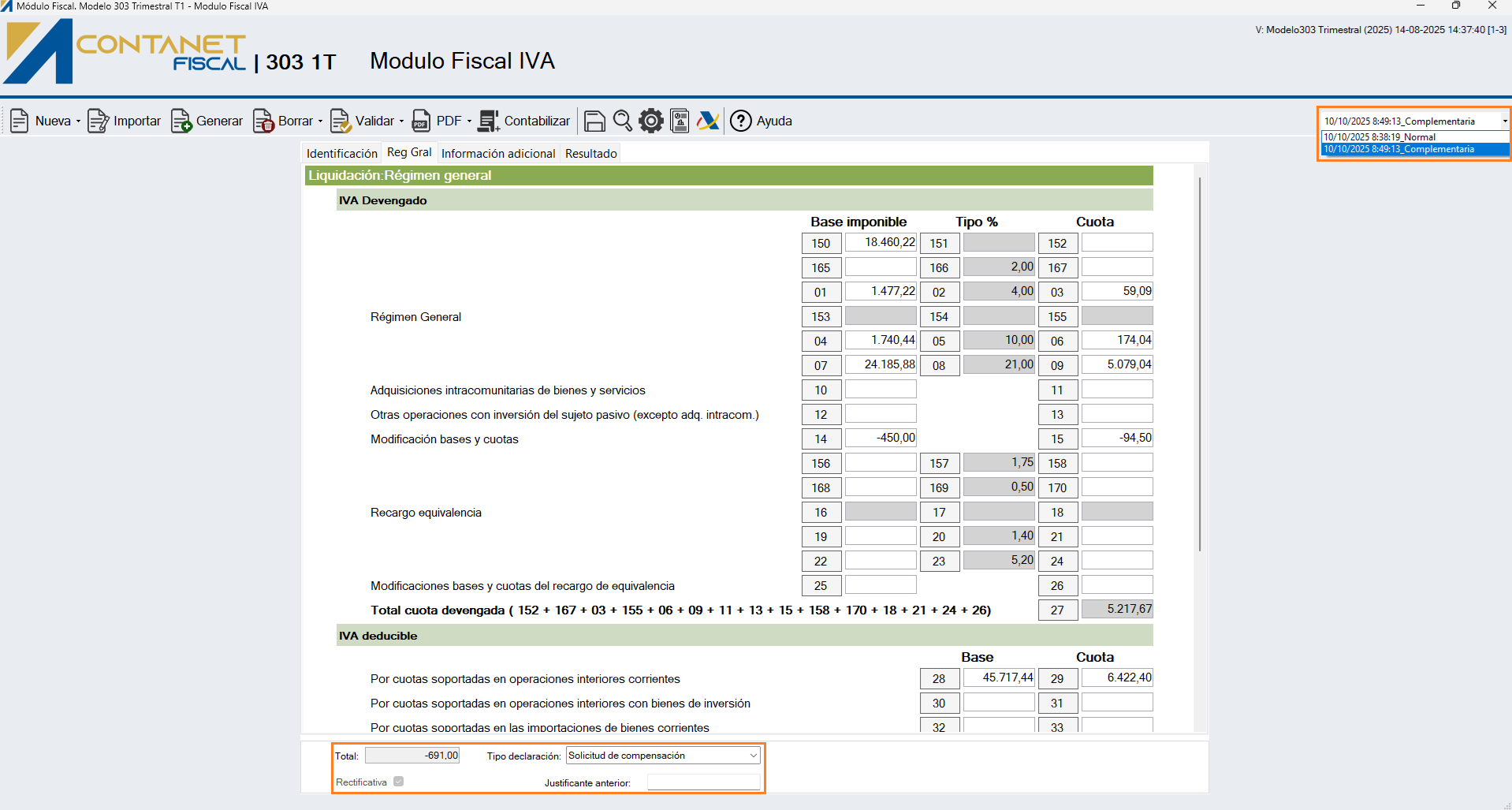Toggle the Rectificativa checkbox
The width and height of the screenshot is (1512, 810).
[x=399, y=782]
